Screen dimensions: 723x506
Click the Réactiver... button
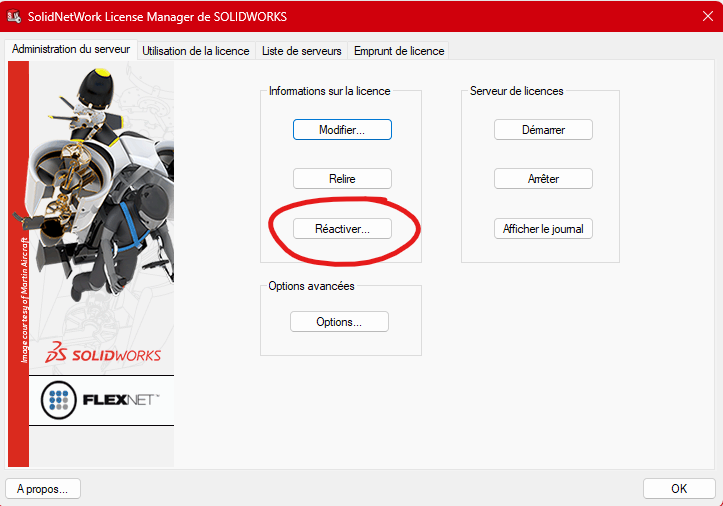coord(342,229)
